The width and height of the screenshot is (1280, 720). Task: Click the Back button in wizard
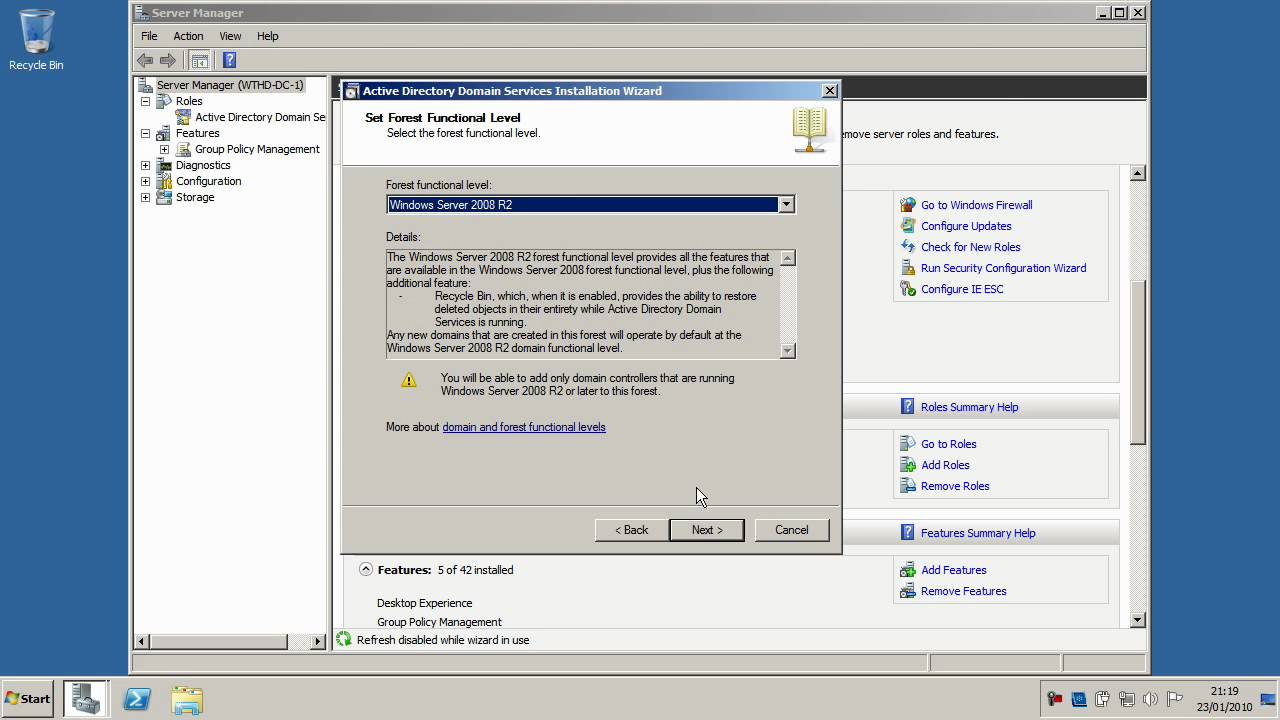point(632,530)
